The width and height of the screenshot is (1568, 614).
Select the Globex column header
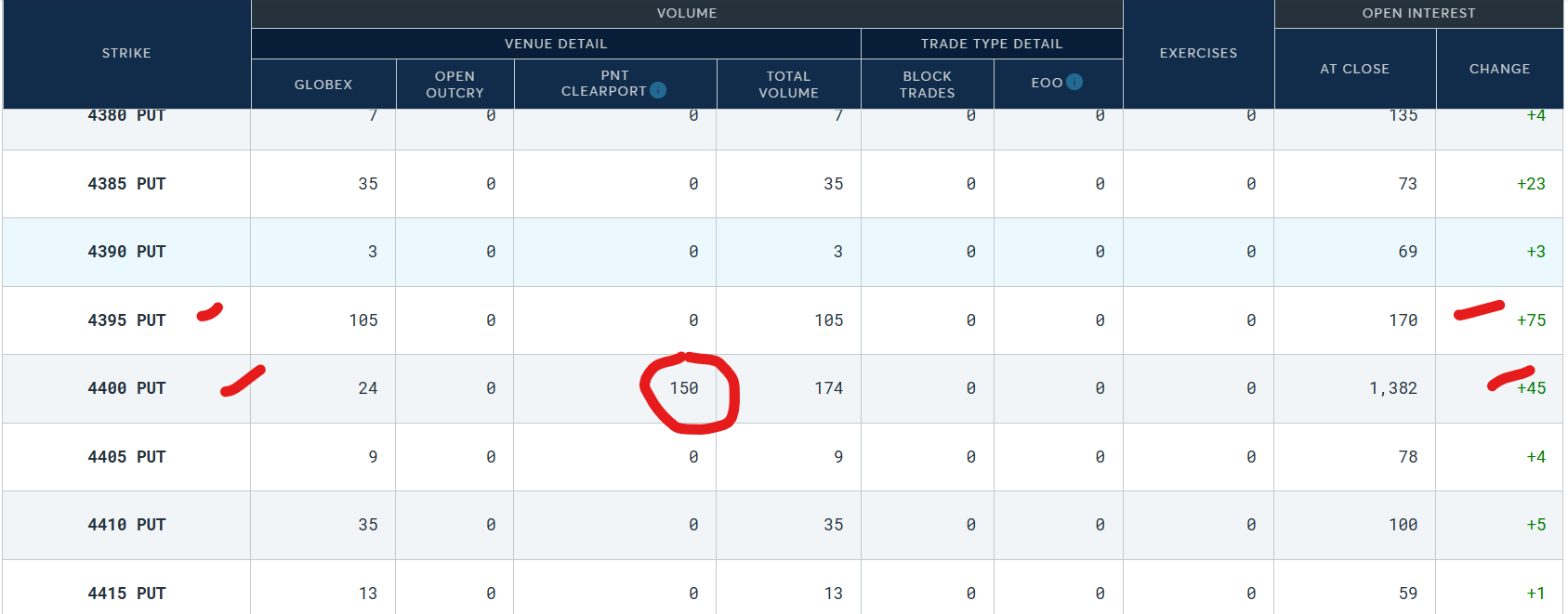[x=323, y=85]
